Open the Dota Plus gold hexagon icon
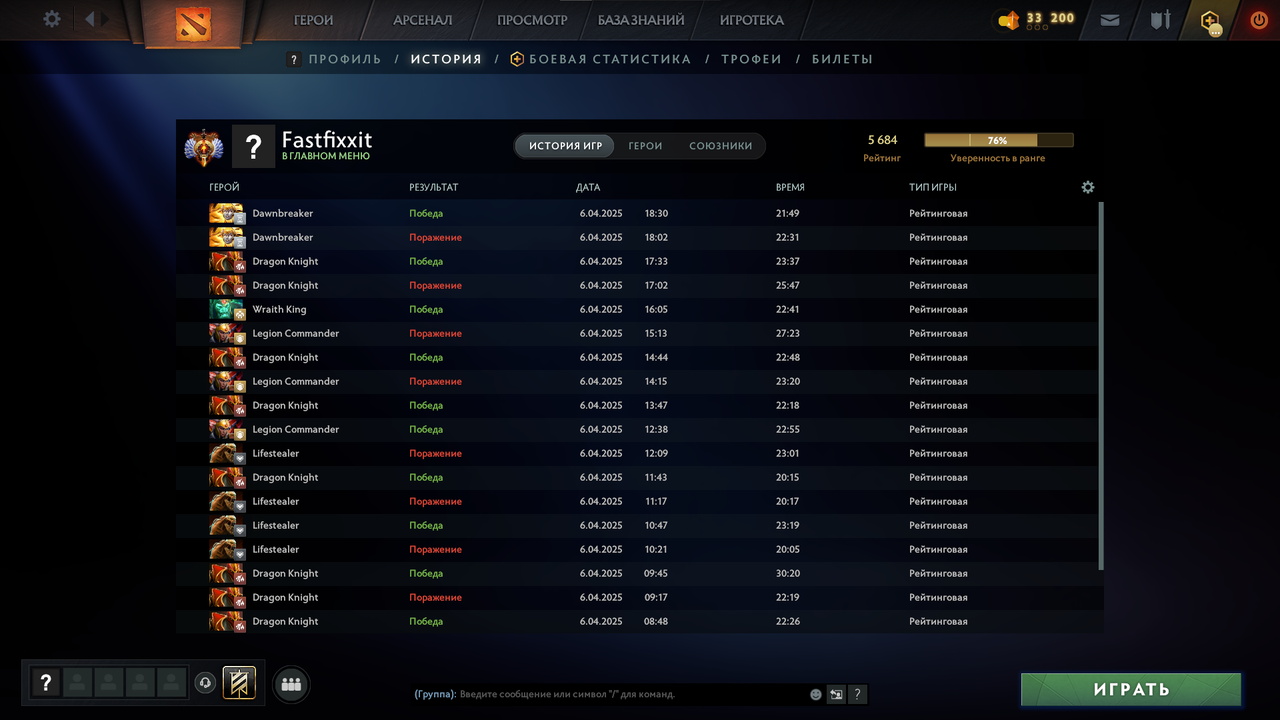This screenshot has height=720, width=1280. [x=1211, y=20]
